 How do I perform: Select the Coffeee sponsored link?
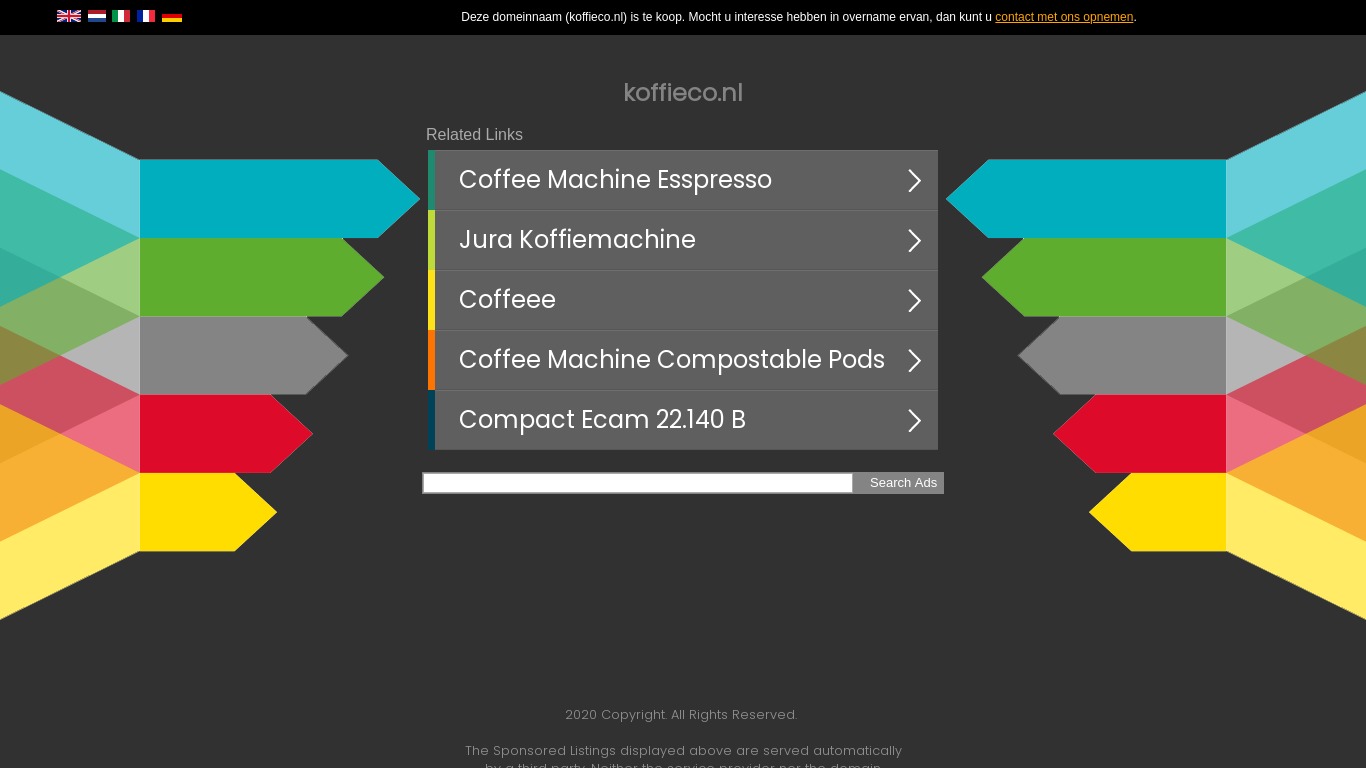pos(507,300)
